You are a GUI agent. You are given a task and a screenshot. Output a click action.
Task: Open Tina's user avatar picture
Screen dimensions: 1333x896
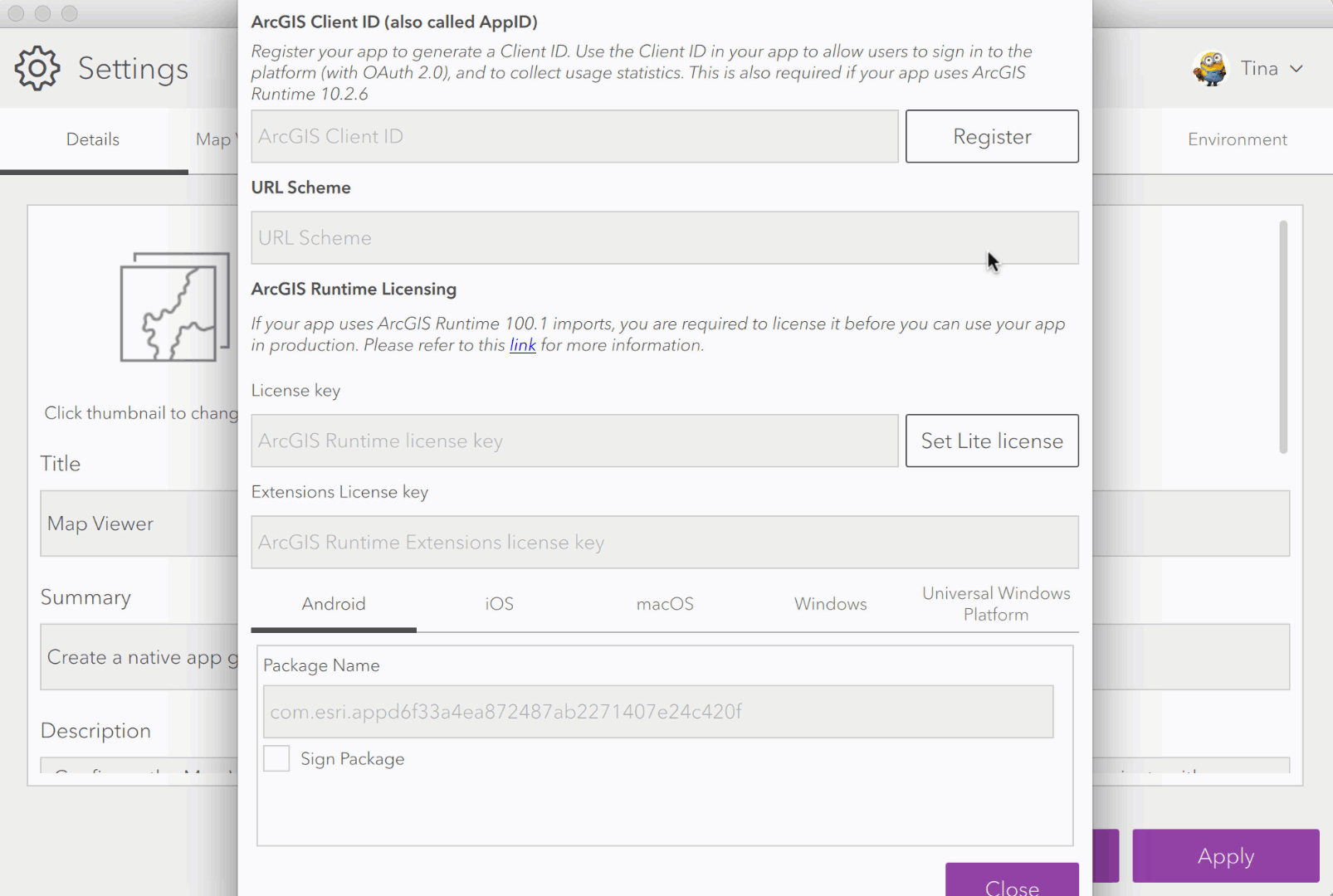pos(1209,68)
